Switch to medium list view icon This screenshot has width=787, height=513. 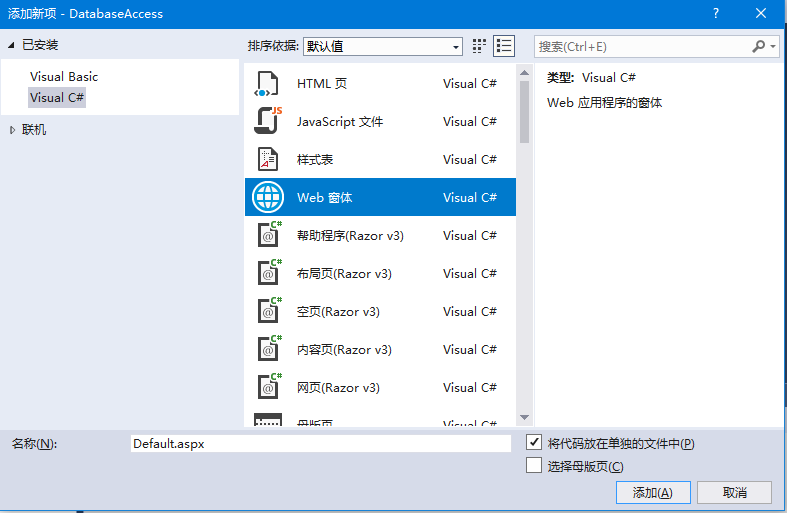click(504, 46)
